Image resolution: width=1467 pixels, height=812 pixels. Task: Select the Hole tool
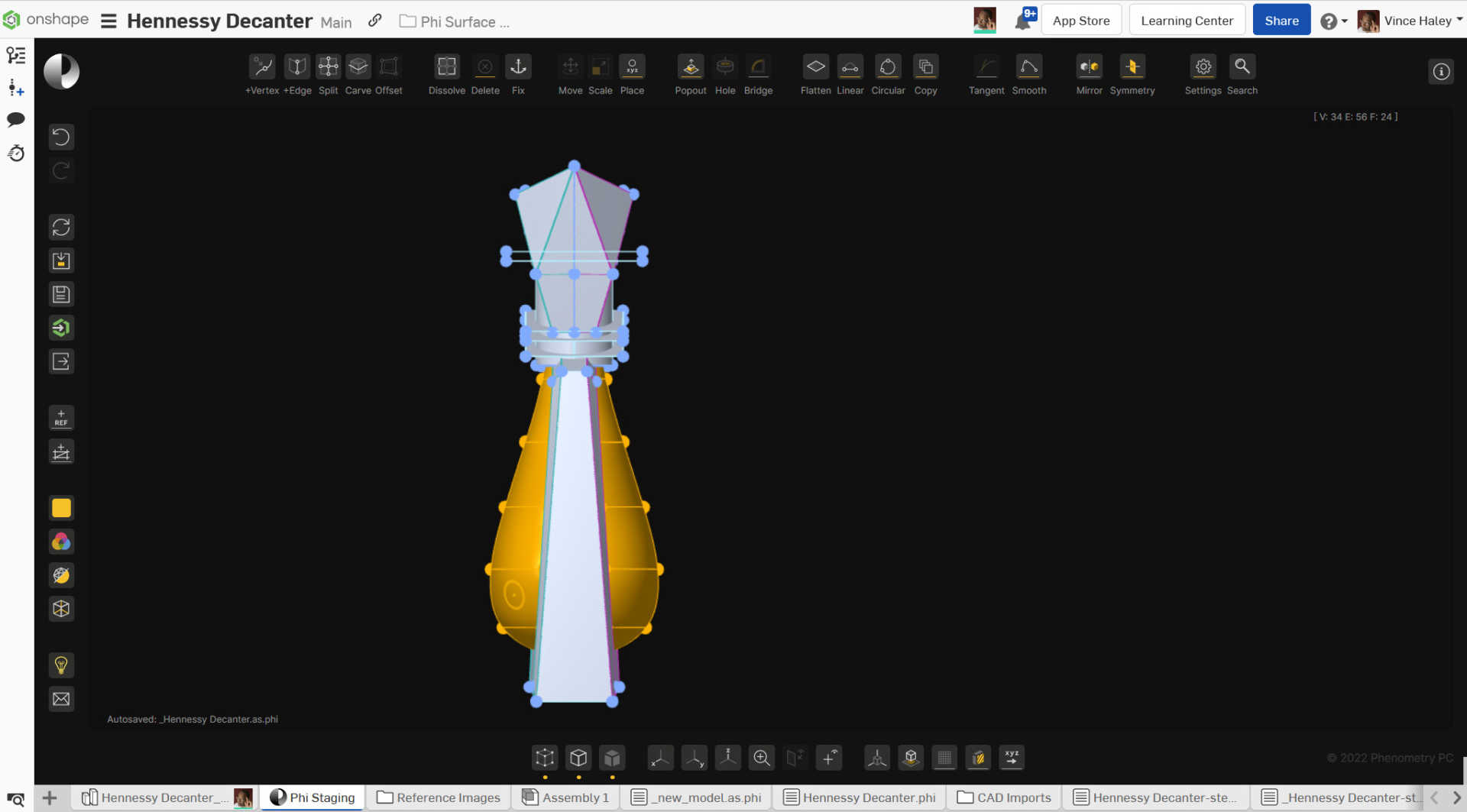[x=725, y=74]
